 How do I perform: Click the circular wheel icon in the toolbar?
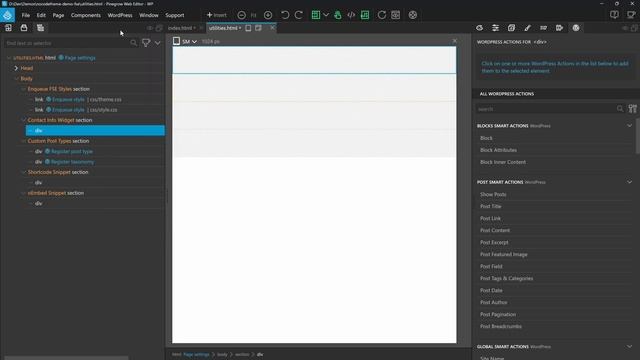(413, 15)
